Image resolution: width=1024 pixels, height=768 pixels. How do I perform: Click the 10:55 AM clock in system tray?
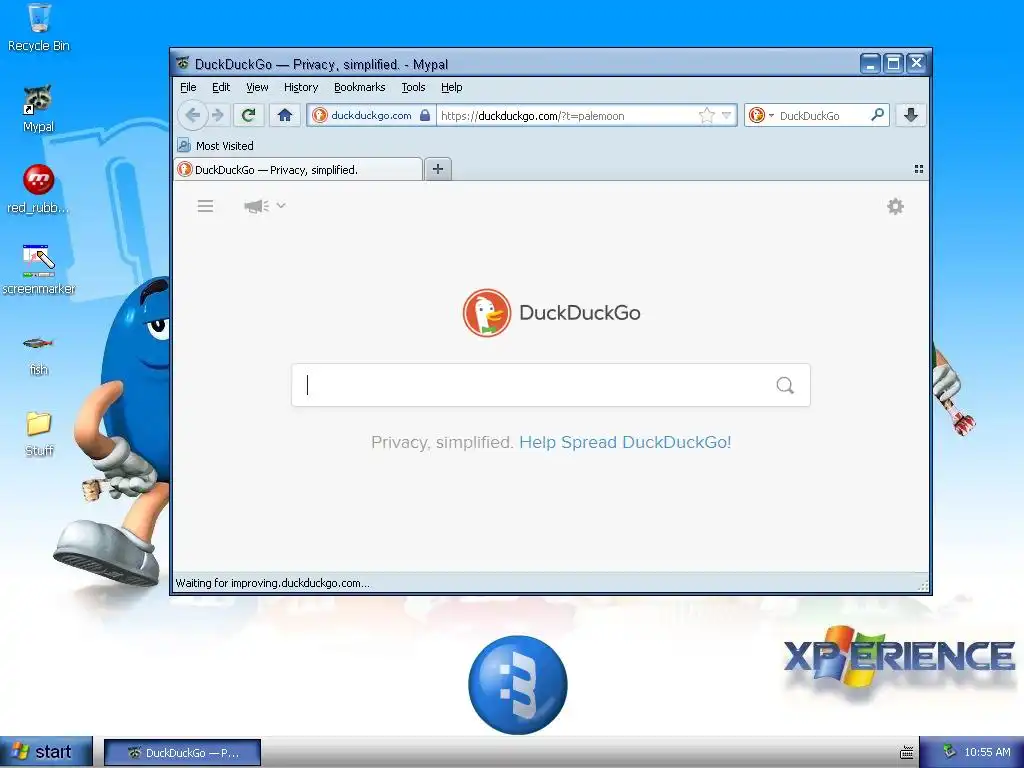(x=987, y=752)
